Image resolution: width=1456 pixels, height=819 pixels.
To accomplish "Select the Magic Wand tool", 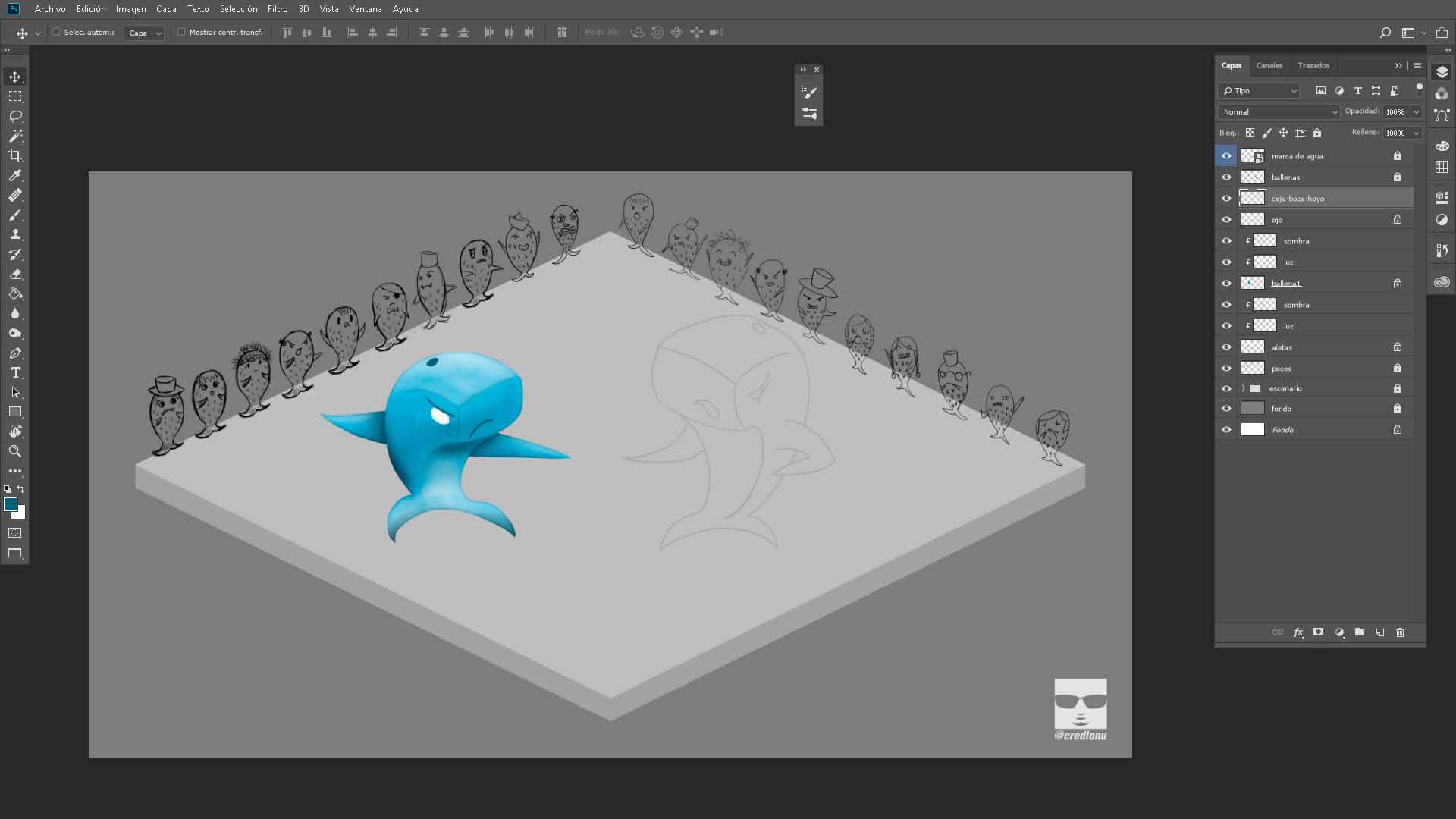I will pyautogui.click(x=15, y=136).
